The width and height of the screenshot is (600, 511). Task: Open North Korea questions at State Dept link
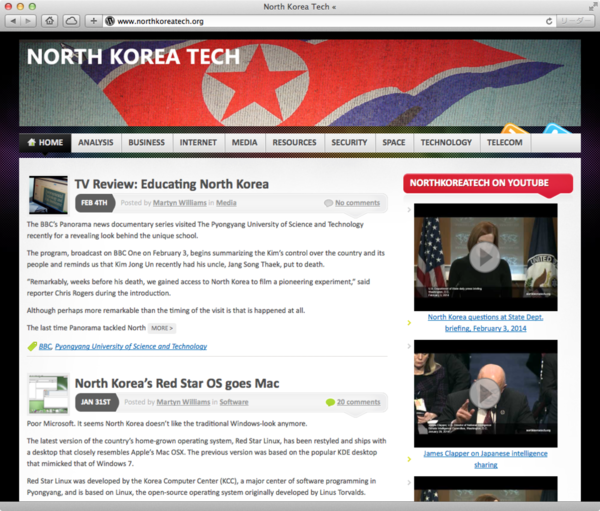(x=486, y=323)
